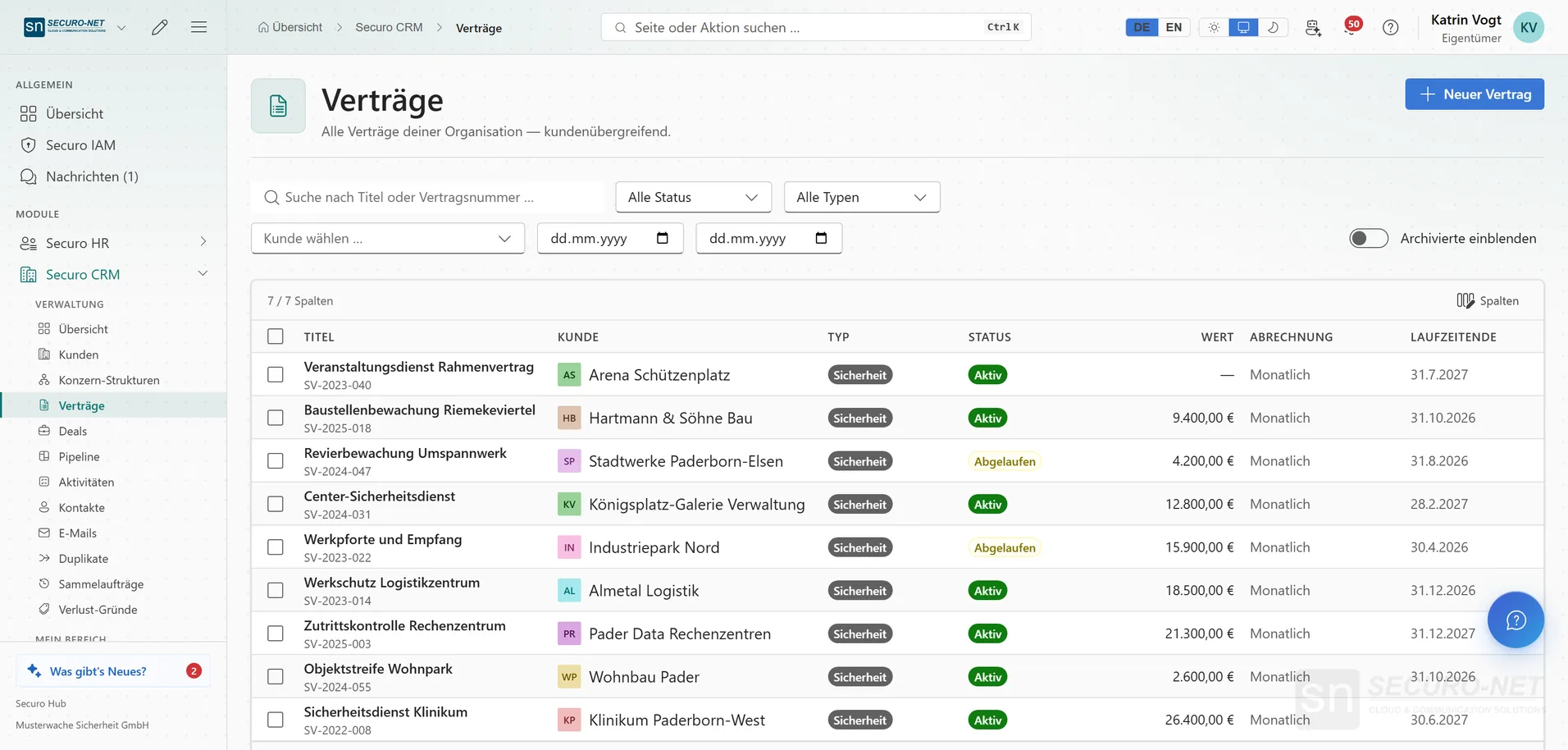Image resolution: width=1568 pixels, height=750 pixels.
Task: Open notifications with badge 50
Action: (x=1351, y=27)
